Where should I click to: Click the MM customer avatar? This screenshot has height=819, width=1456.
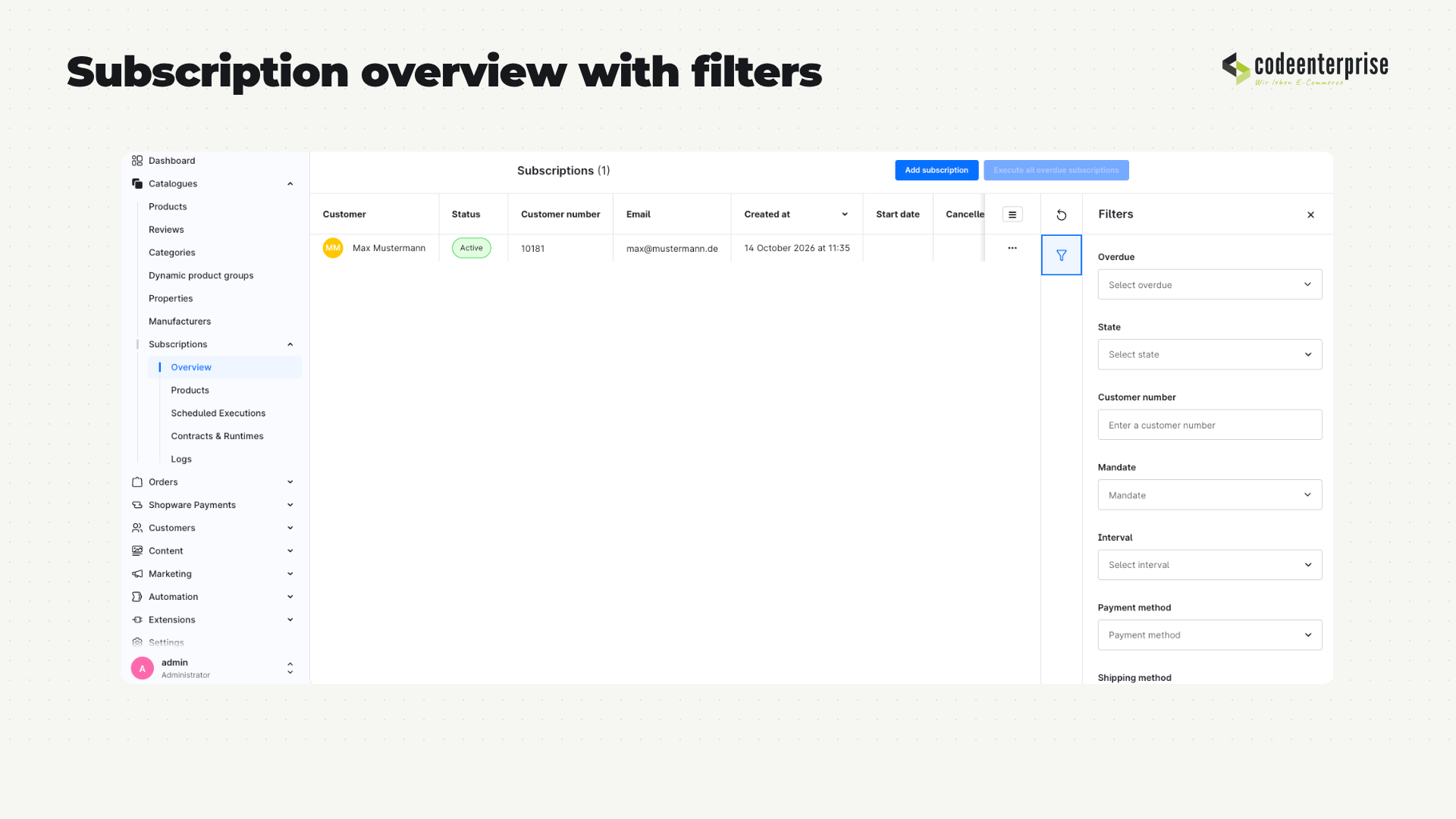[x=333, y=248]
